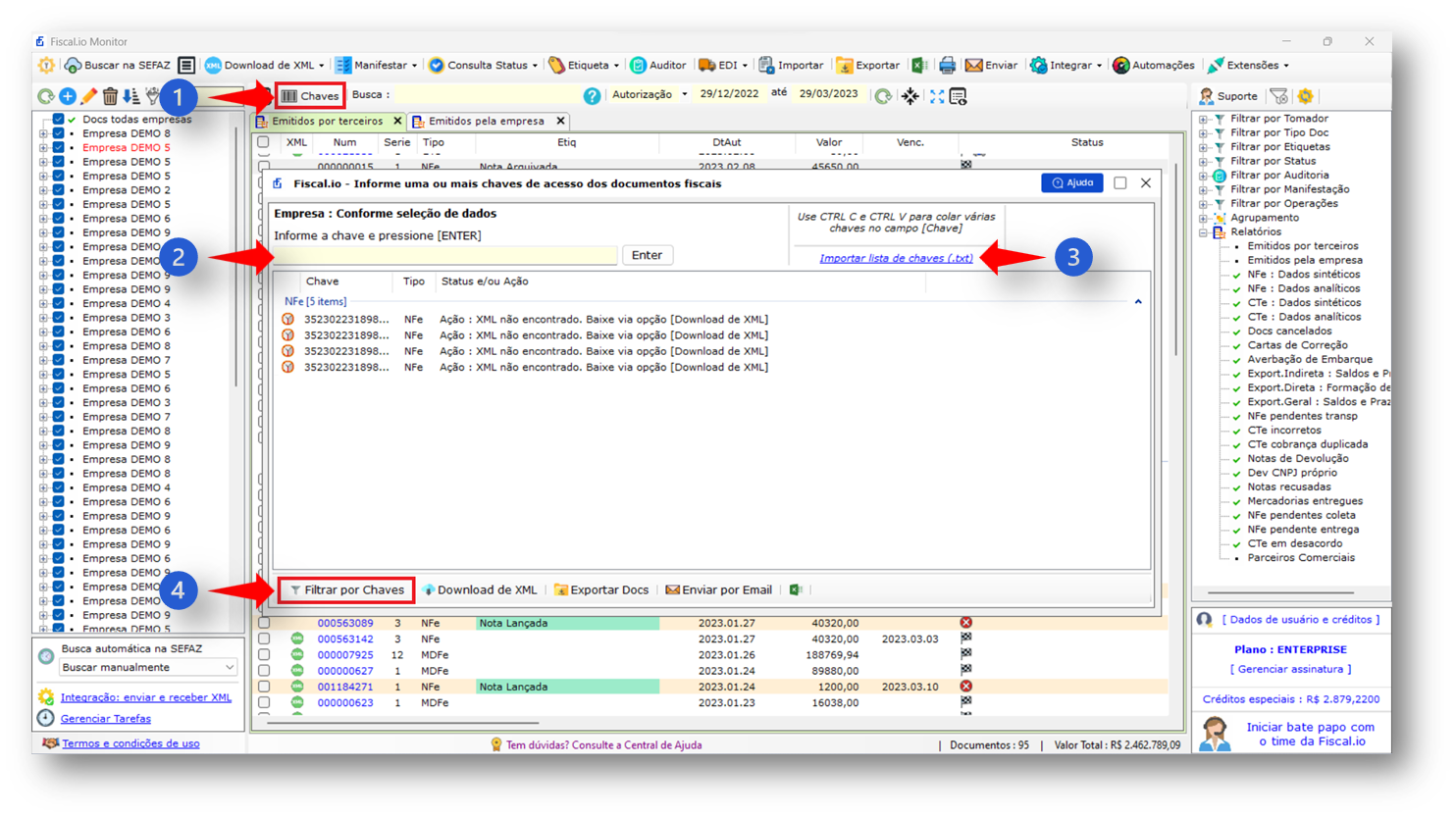Click the blue plus add company icon

68,96
